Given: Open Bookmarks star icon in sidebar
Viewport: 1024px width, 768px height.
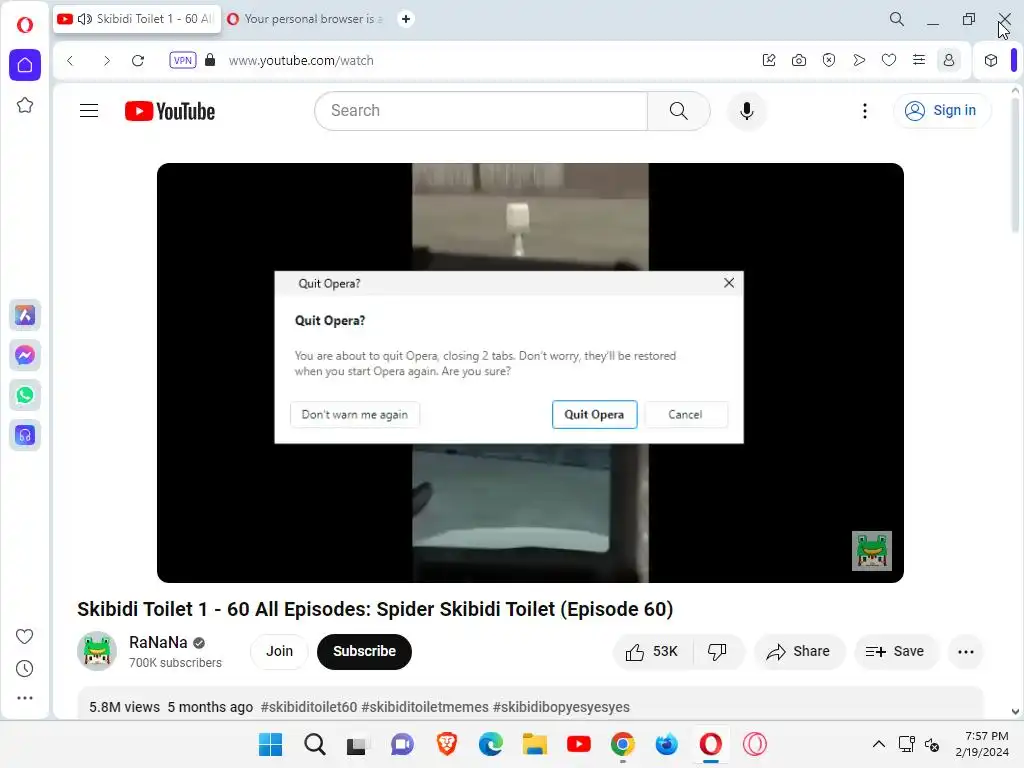Looking at the screenshot, I should [x=25, y=105].
